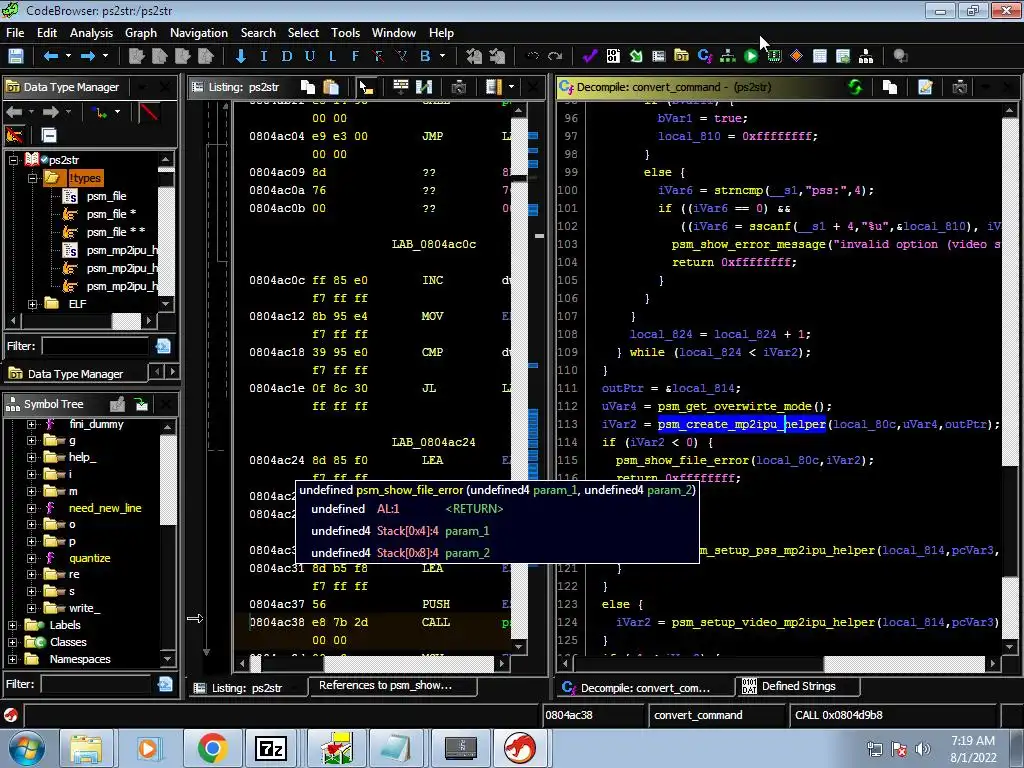Image resolution: width=1024 pixels, height=768 pixels.
Task: Save the program using the floppy disk icon
Action: tap(16, 56)
